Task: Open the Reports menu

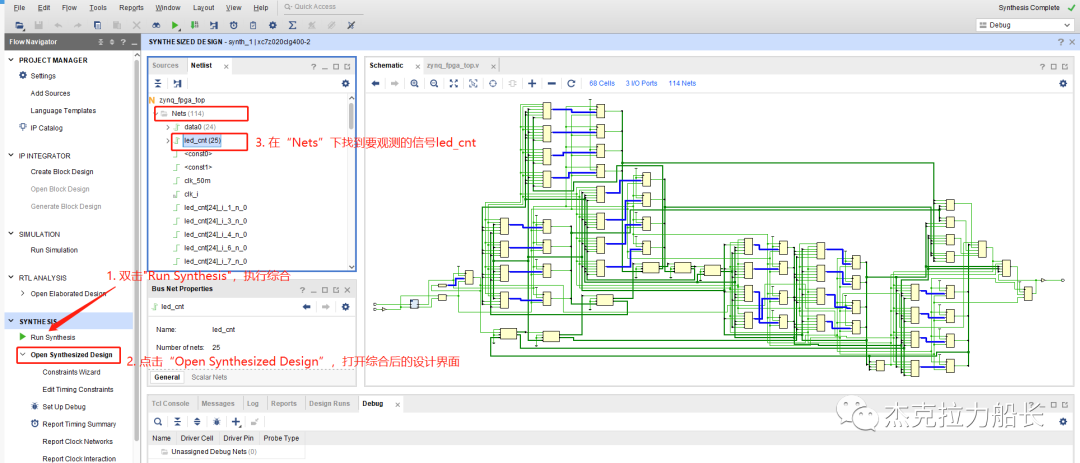Action: (131, 7)
